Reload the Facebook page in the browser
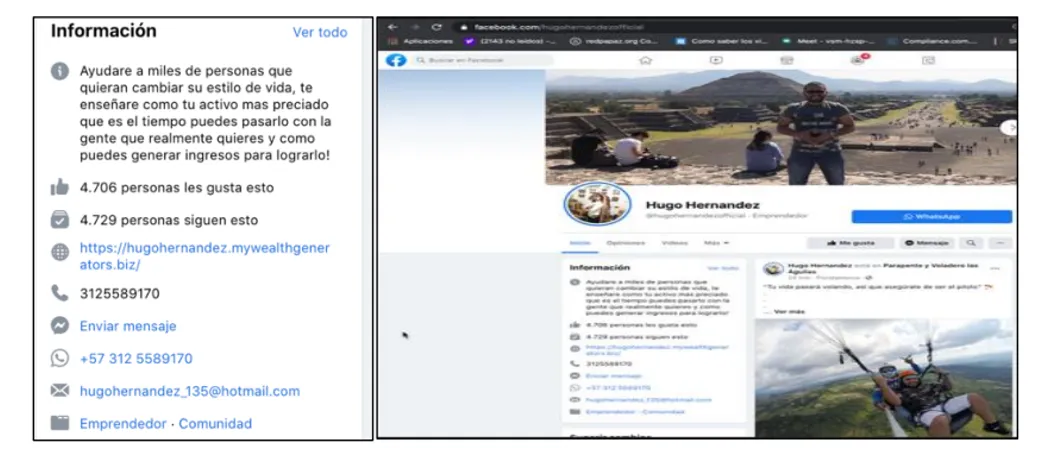1053x452 pixels. (x=437, y=27)
